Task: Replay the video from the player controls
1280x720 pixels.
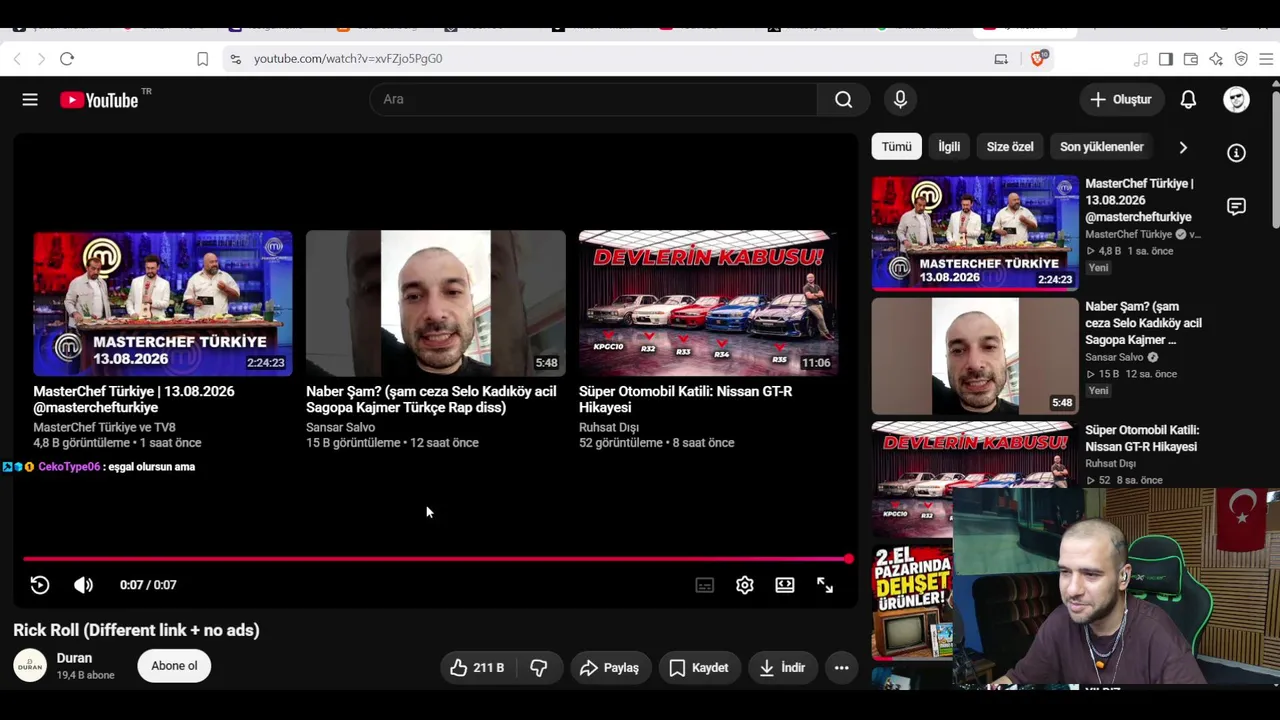Action: pos(40,585)
